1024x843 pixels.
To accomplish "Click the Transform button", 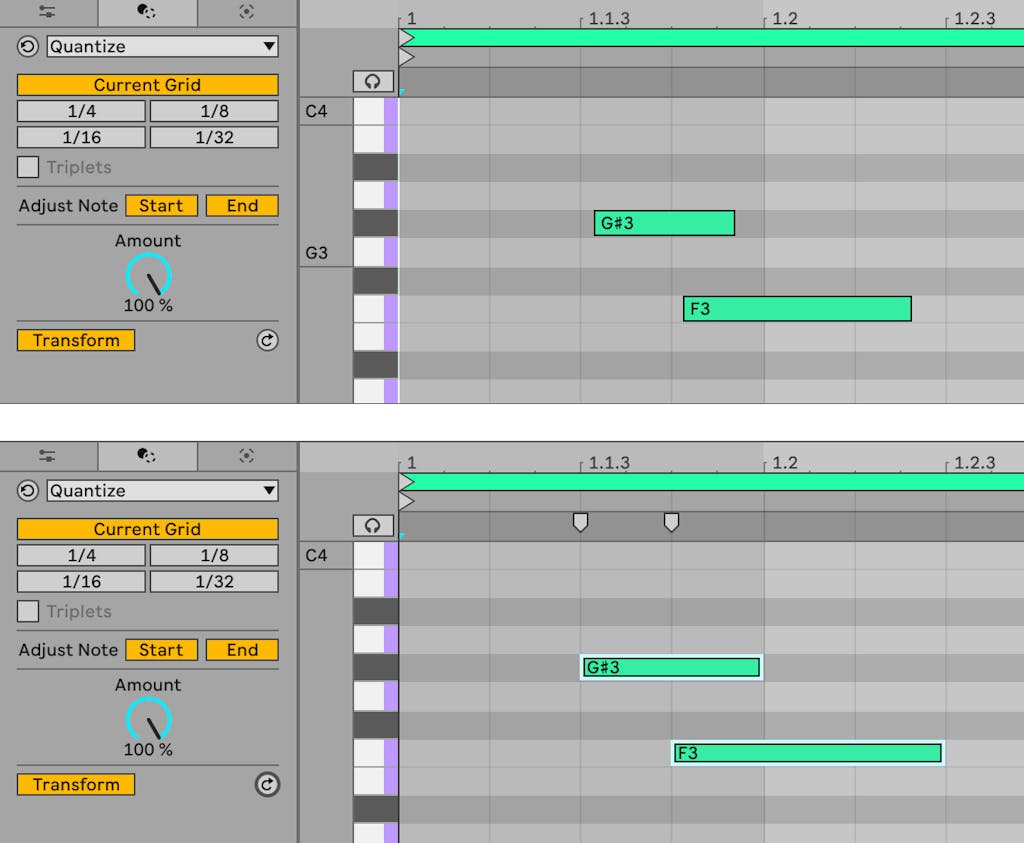I will tap(75, 340).
